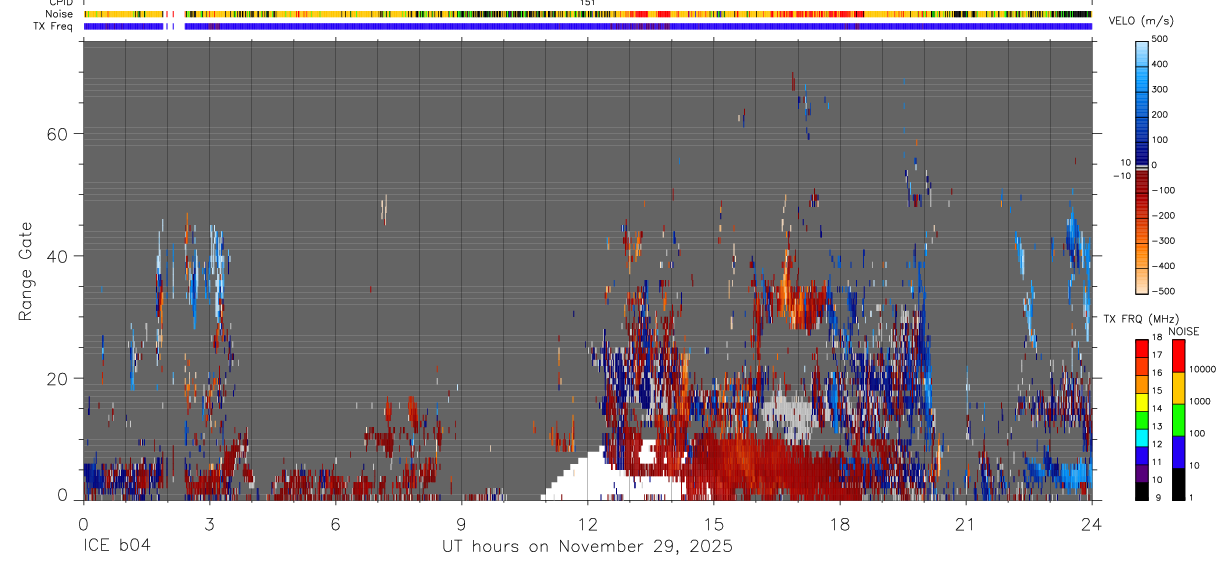Click the '-200' velocity scale value
This screenshot has width=1228, height=567.
pyautogui.click(x=1162, y=216)
